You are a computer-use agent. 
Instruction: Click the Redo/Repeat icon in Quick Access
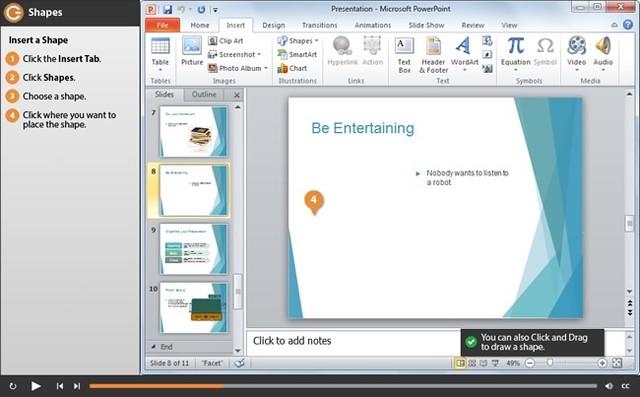[201, 9]
